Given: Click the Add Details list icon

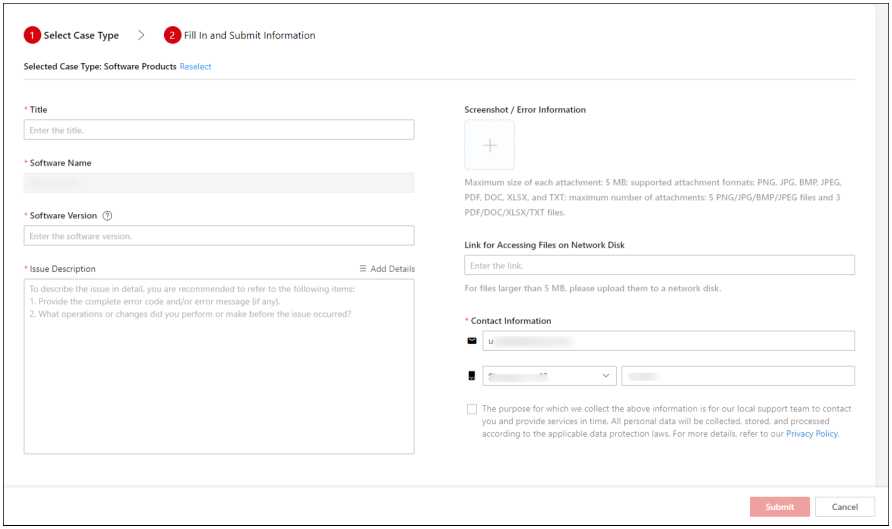Looking at the screenshot, I should click(x=363, y=269).
